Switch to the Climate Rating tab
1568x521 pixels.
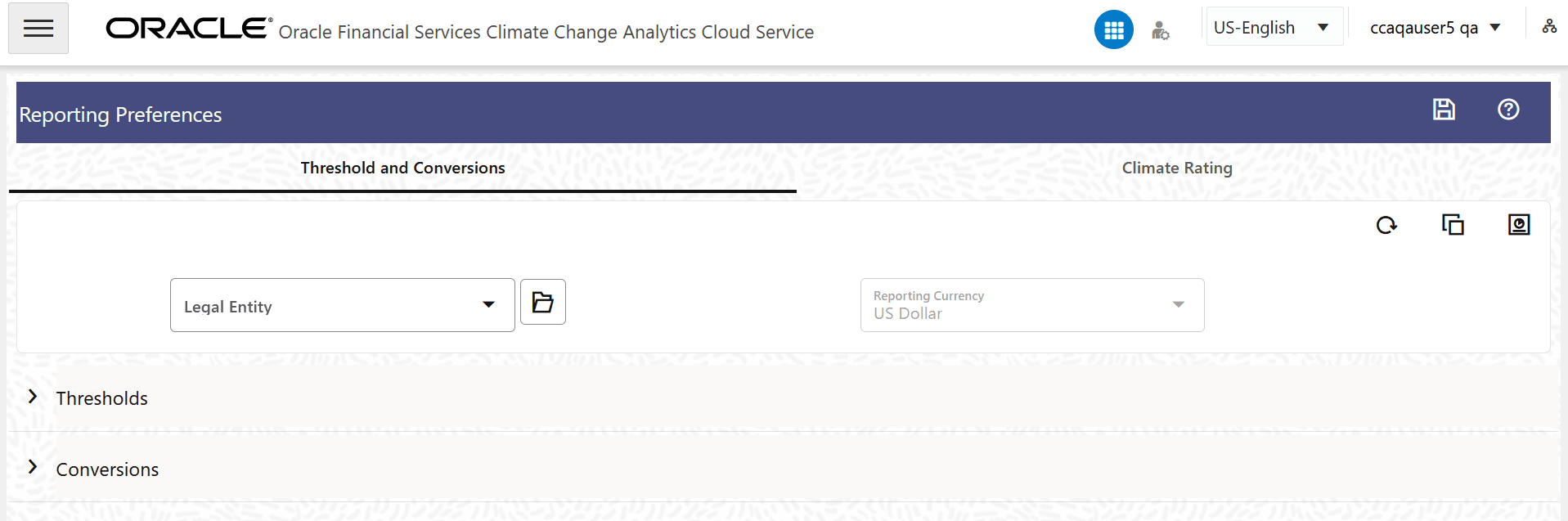click(x=1176, y=168)
